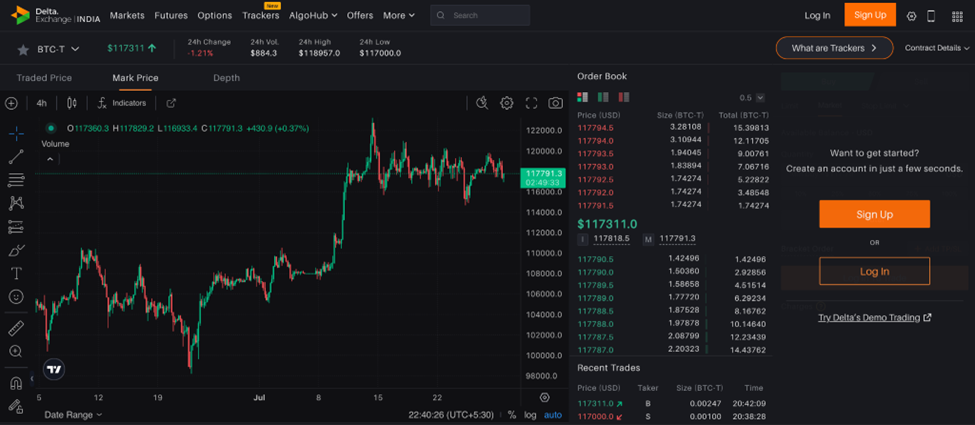Toggle auto scale on the chart
This screenshot has height=425, width=975.
coord(553,415)
